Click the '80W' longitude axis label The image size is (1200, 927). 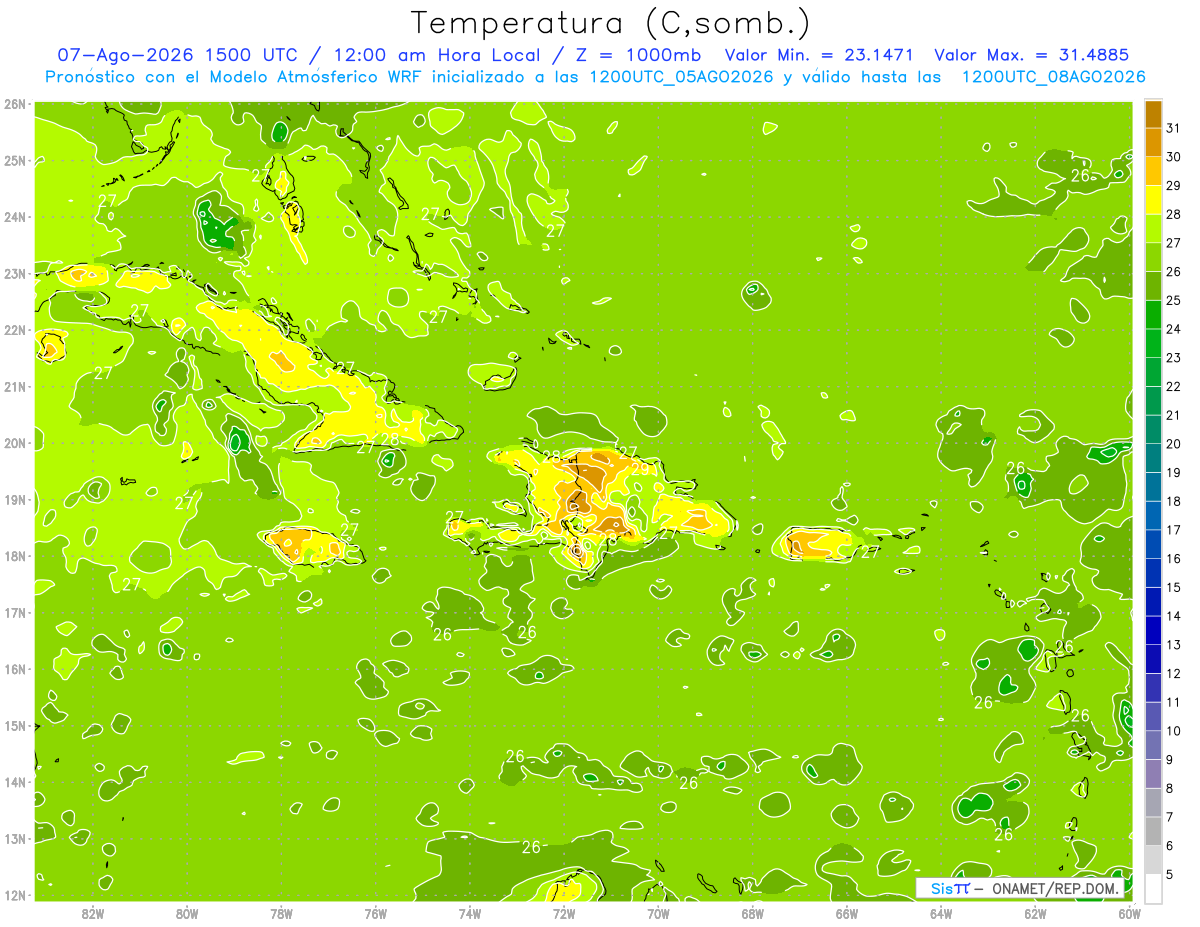coord(187,913)
